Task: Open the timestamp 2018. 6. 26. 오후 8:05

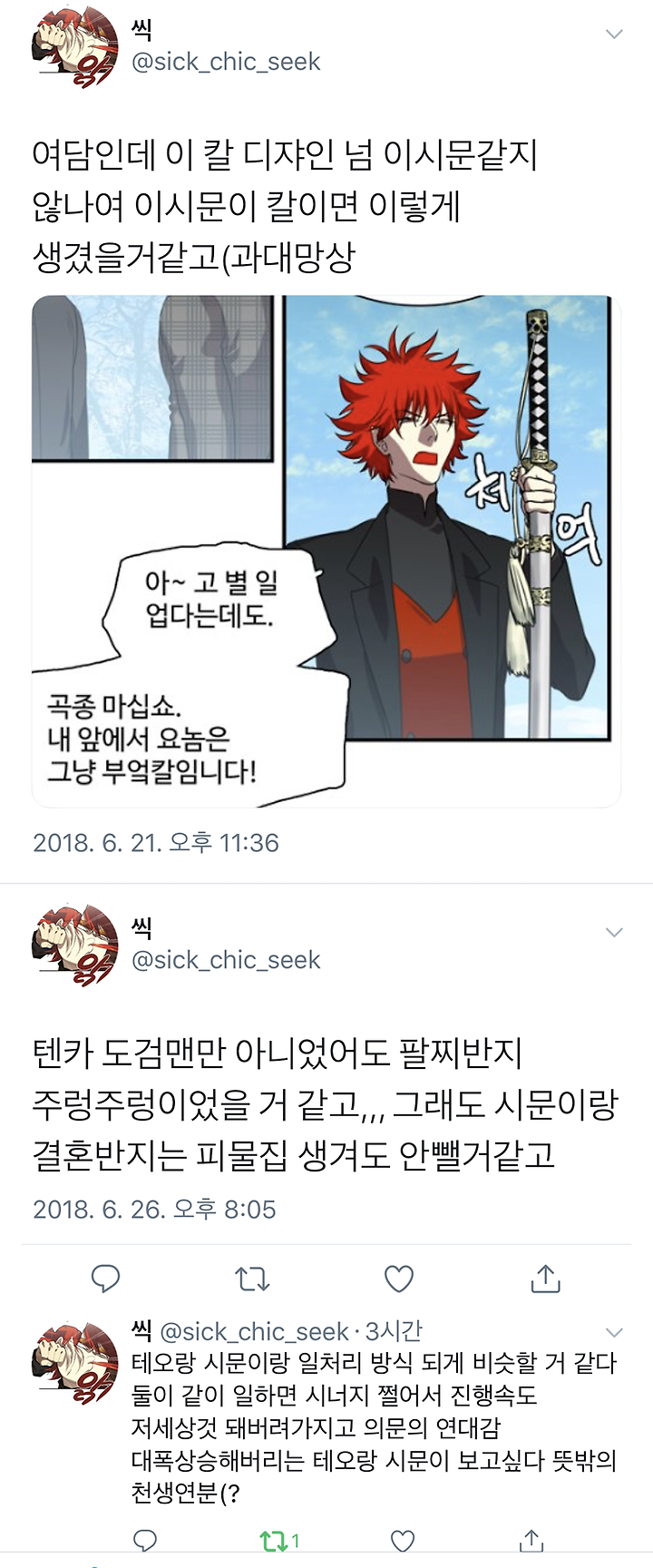Action: point(154,1210)
